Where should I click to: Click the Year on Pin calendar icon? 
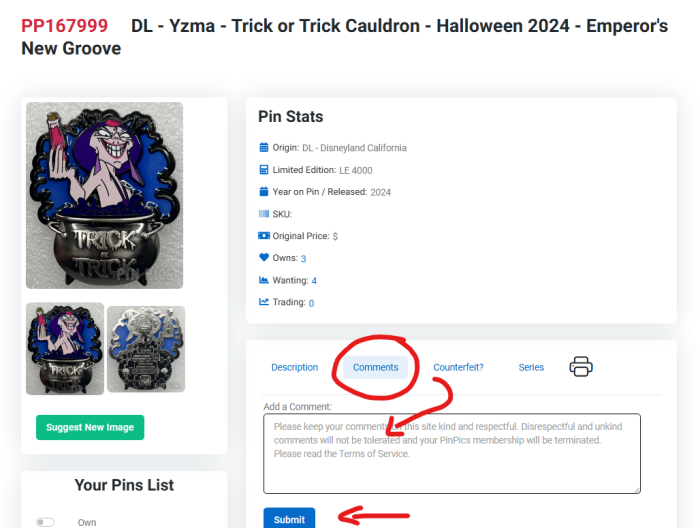[x=264, y=192]
